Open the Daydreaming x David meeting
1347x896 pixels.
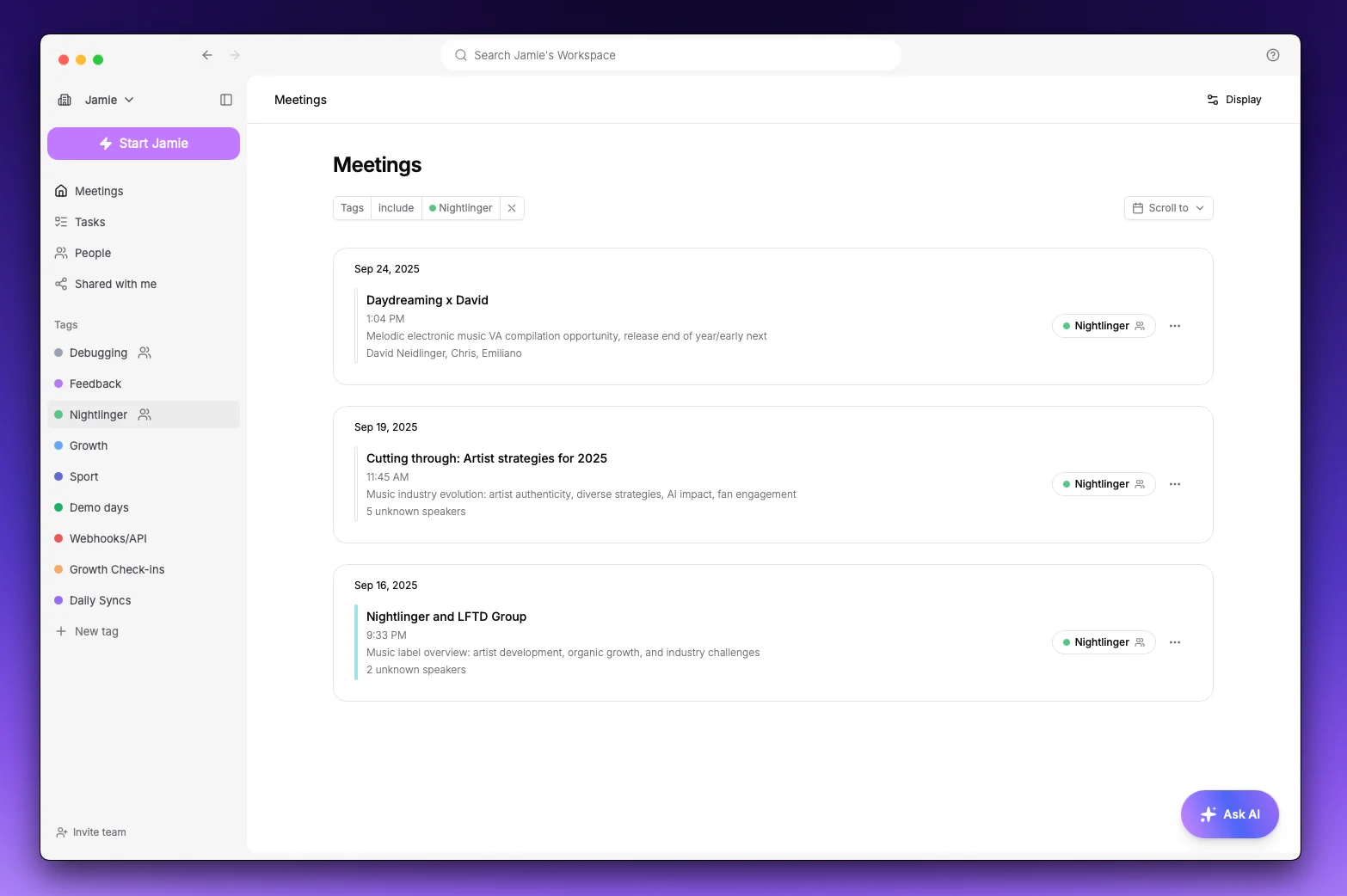(427, 300)
